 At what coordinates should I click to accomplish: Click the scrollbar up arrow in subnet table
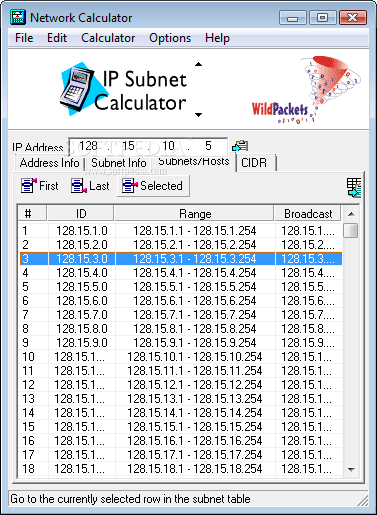click(x=351, y=214)
